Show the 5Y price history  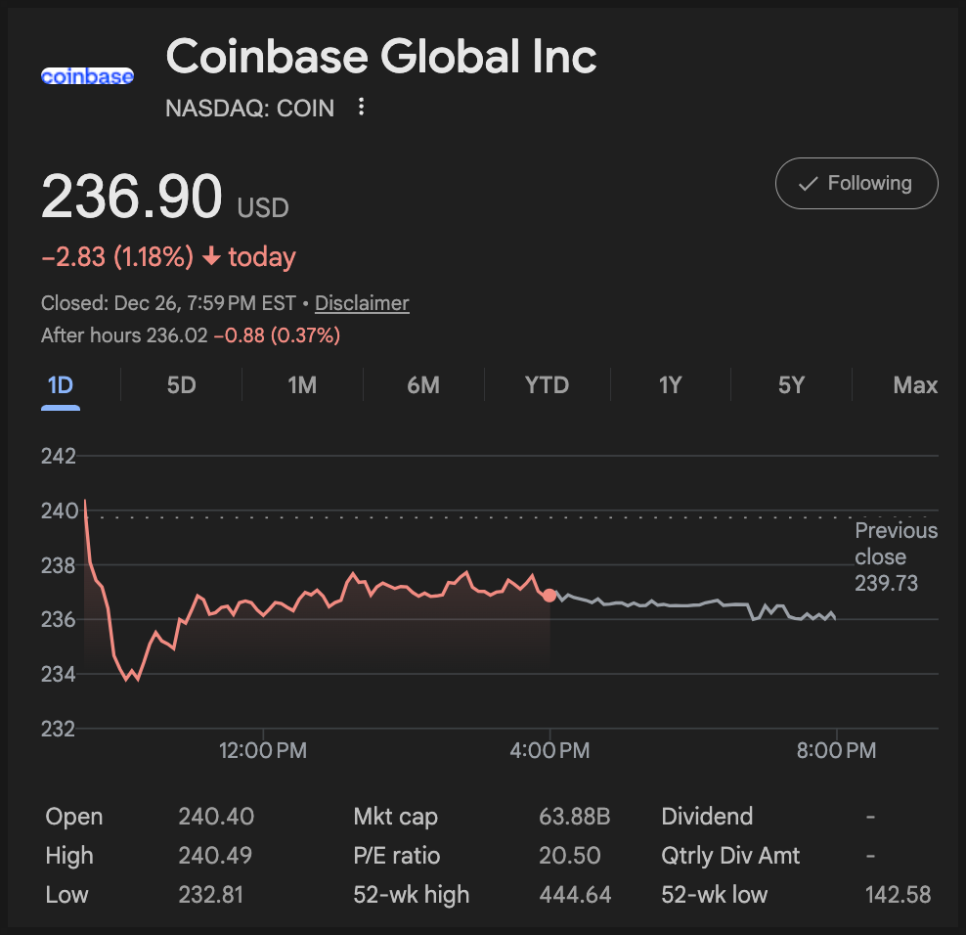(x=791, y=385)
